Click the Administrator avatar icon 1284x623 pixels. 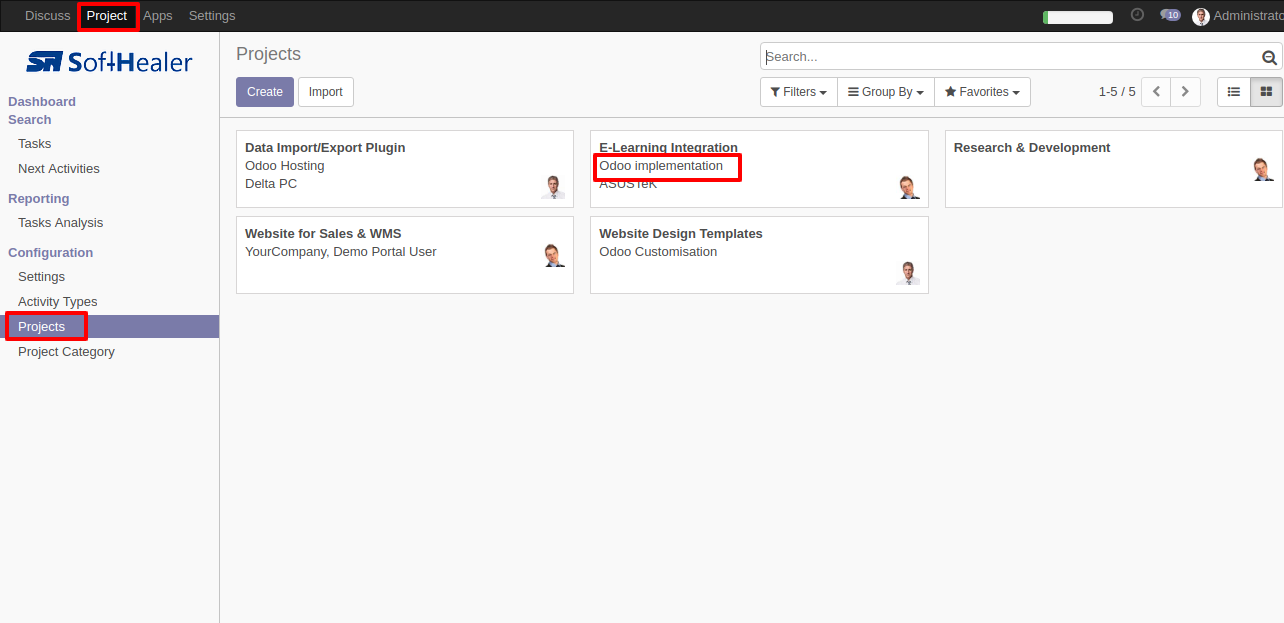pyautogui.click(x=1201, y=16)
